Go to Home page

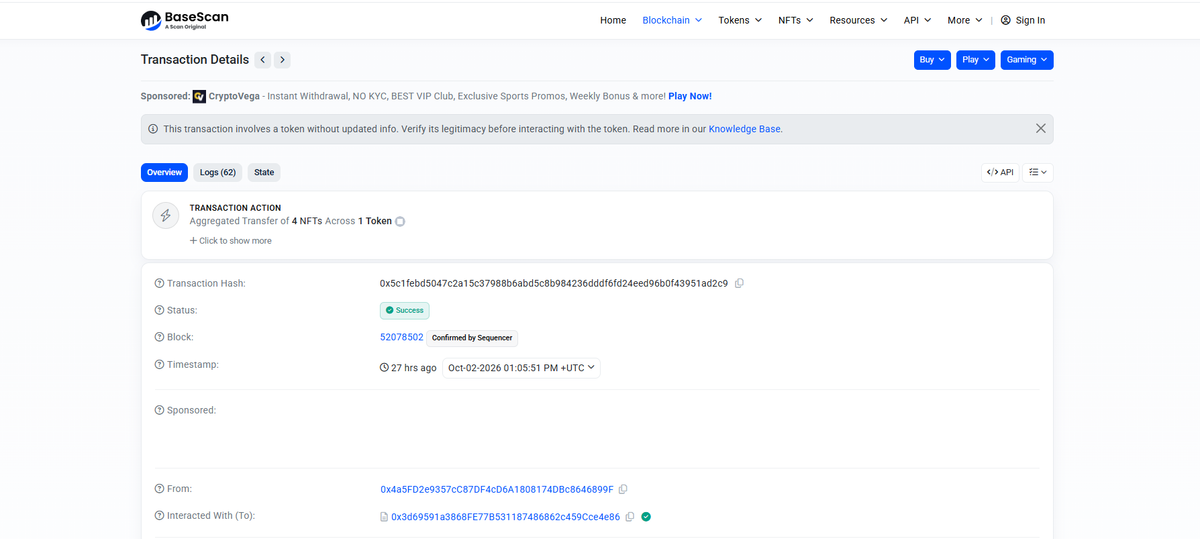coord(613,20)
